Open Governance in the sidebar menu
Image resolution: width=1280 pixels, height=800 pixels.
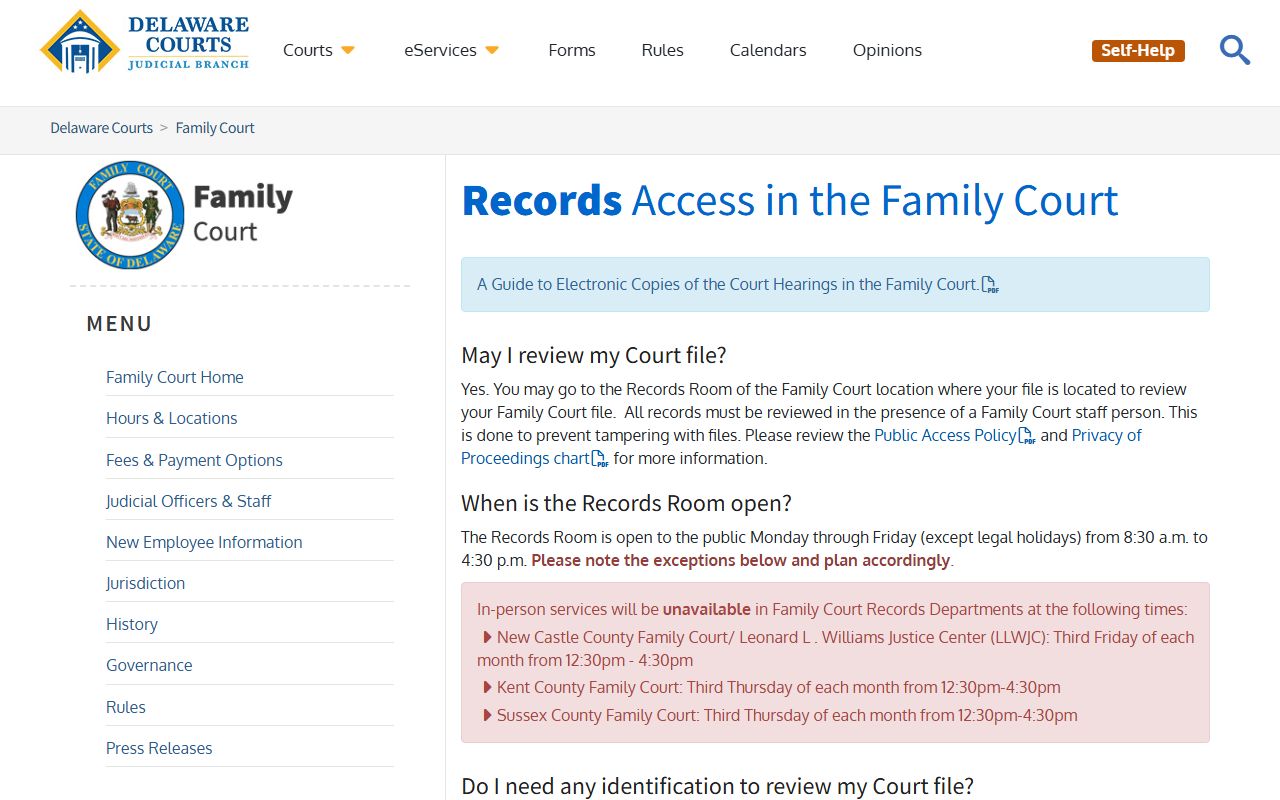pos(149,665)
